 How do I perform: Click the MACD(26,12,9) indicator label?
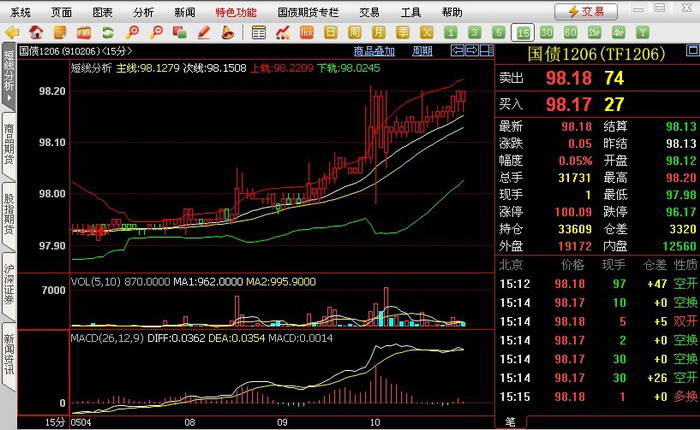point(107,338)
